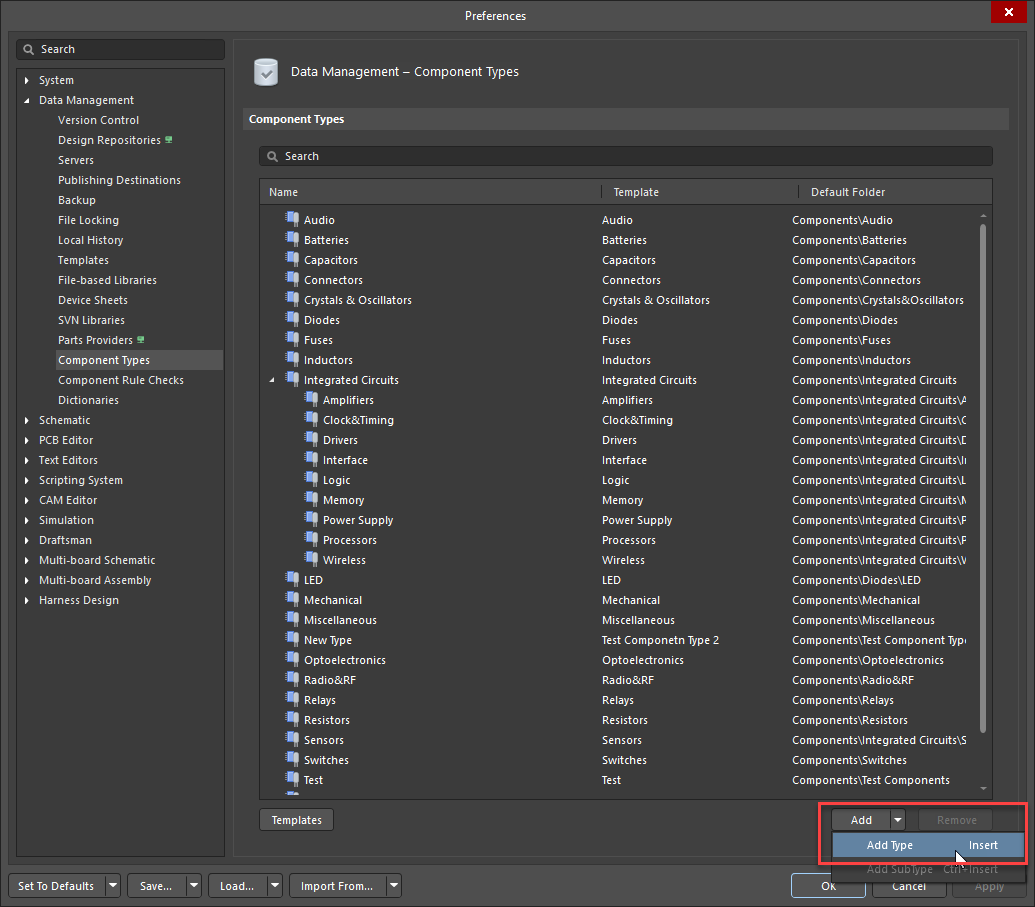Select the Test Componetn Type 2 template cell

(x=660, y=640)
